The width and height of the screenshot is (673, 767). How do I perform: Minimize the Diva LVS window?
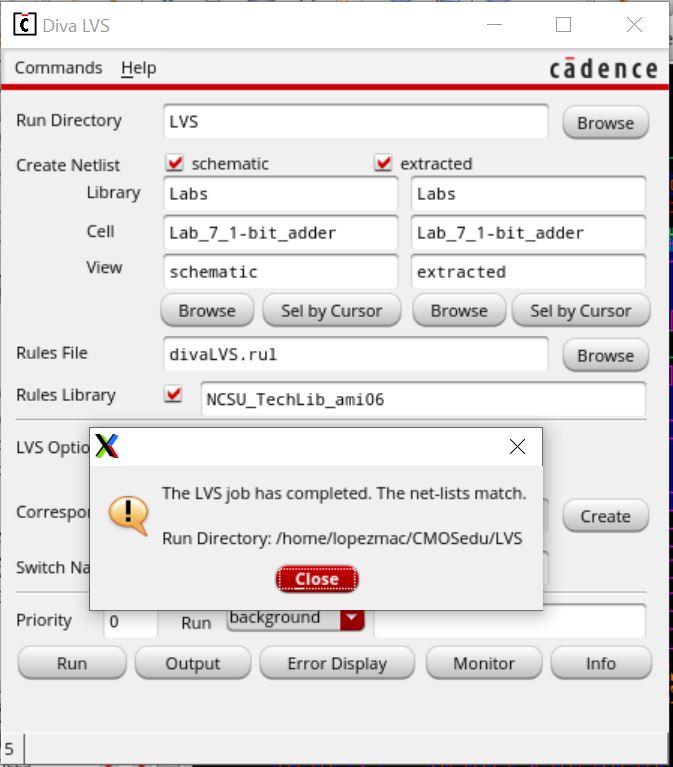(494, 24)
